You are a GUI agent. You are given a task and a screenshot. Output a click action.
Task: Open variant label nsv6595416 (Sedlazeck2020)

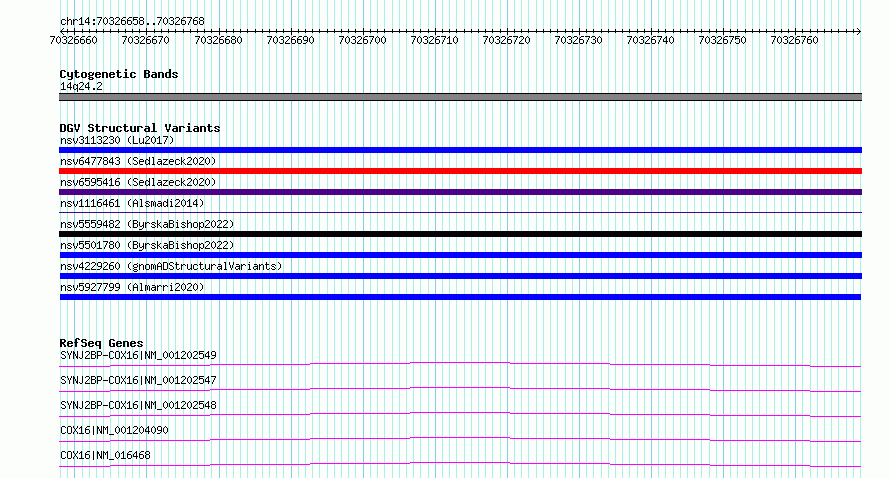point(138,182)
